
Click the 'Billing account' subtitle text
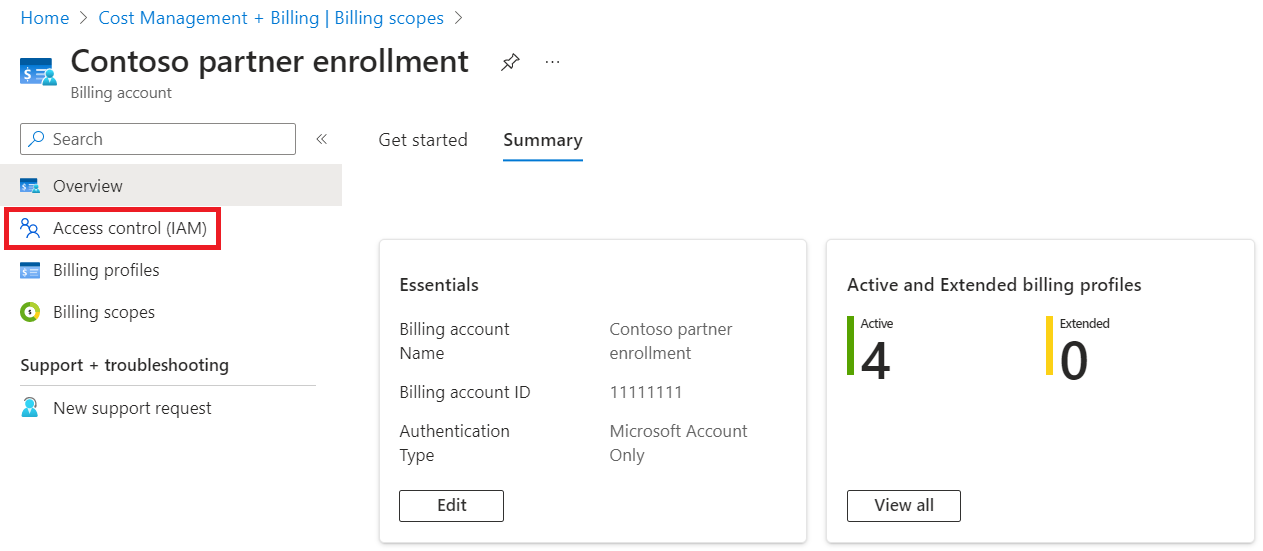(x=121, y=93)
